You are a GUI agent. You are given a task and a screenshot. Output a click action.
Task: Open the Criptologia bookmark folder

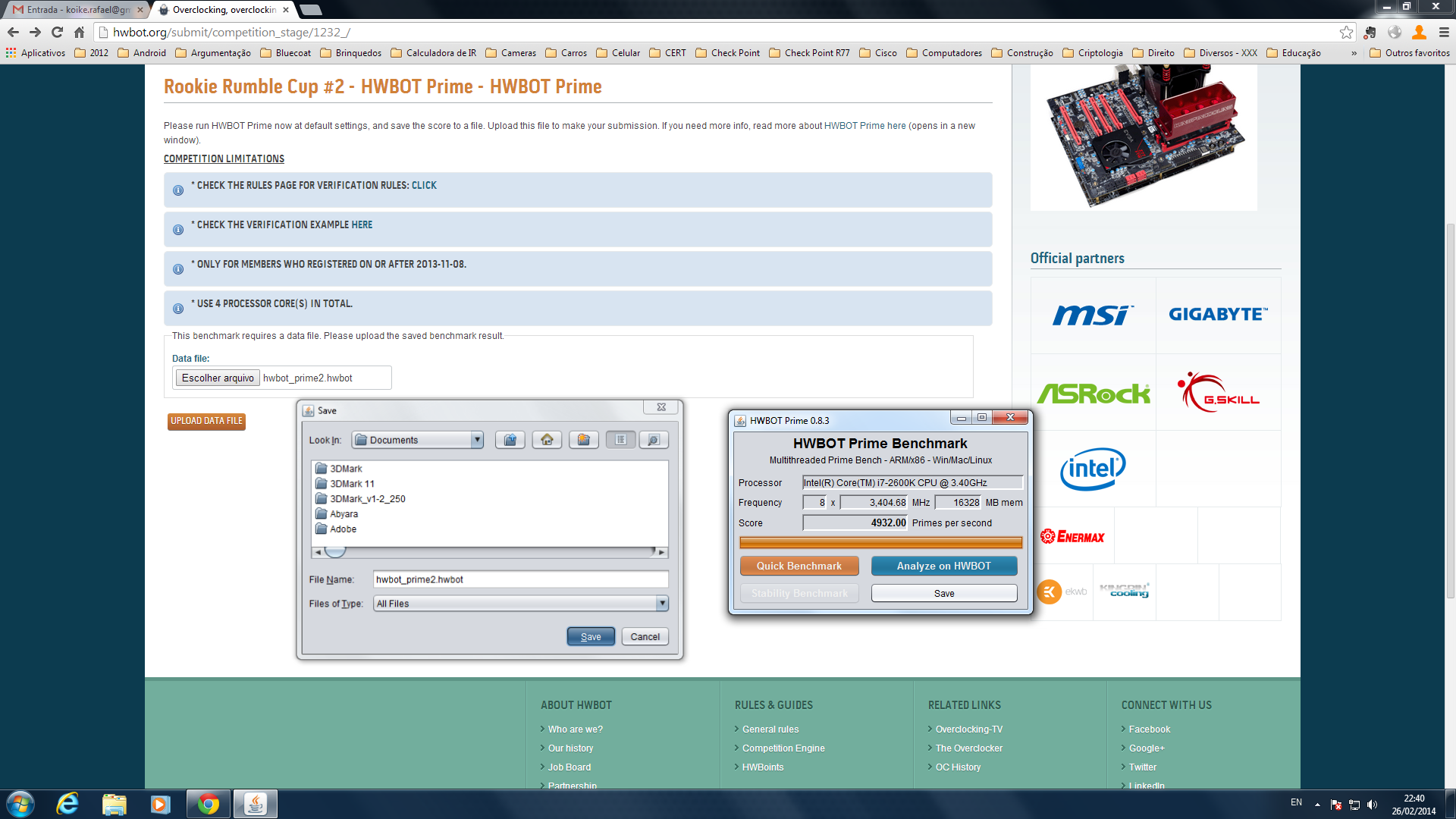[1093, 53]
